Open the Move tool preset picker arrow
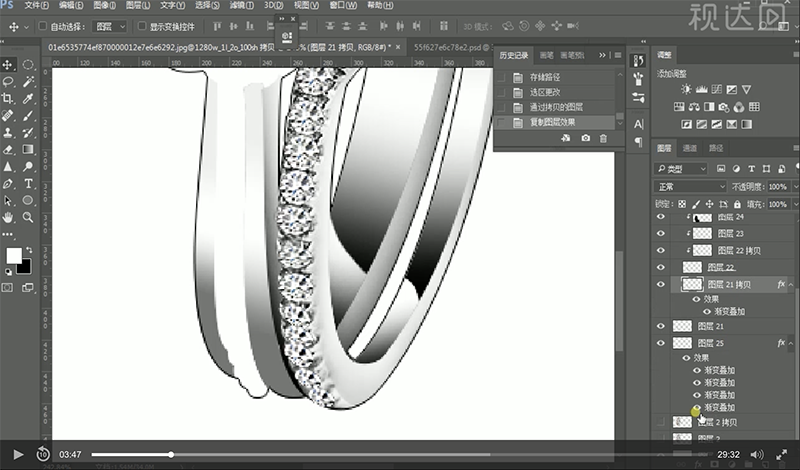800x470 pixels. 26,27
